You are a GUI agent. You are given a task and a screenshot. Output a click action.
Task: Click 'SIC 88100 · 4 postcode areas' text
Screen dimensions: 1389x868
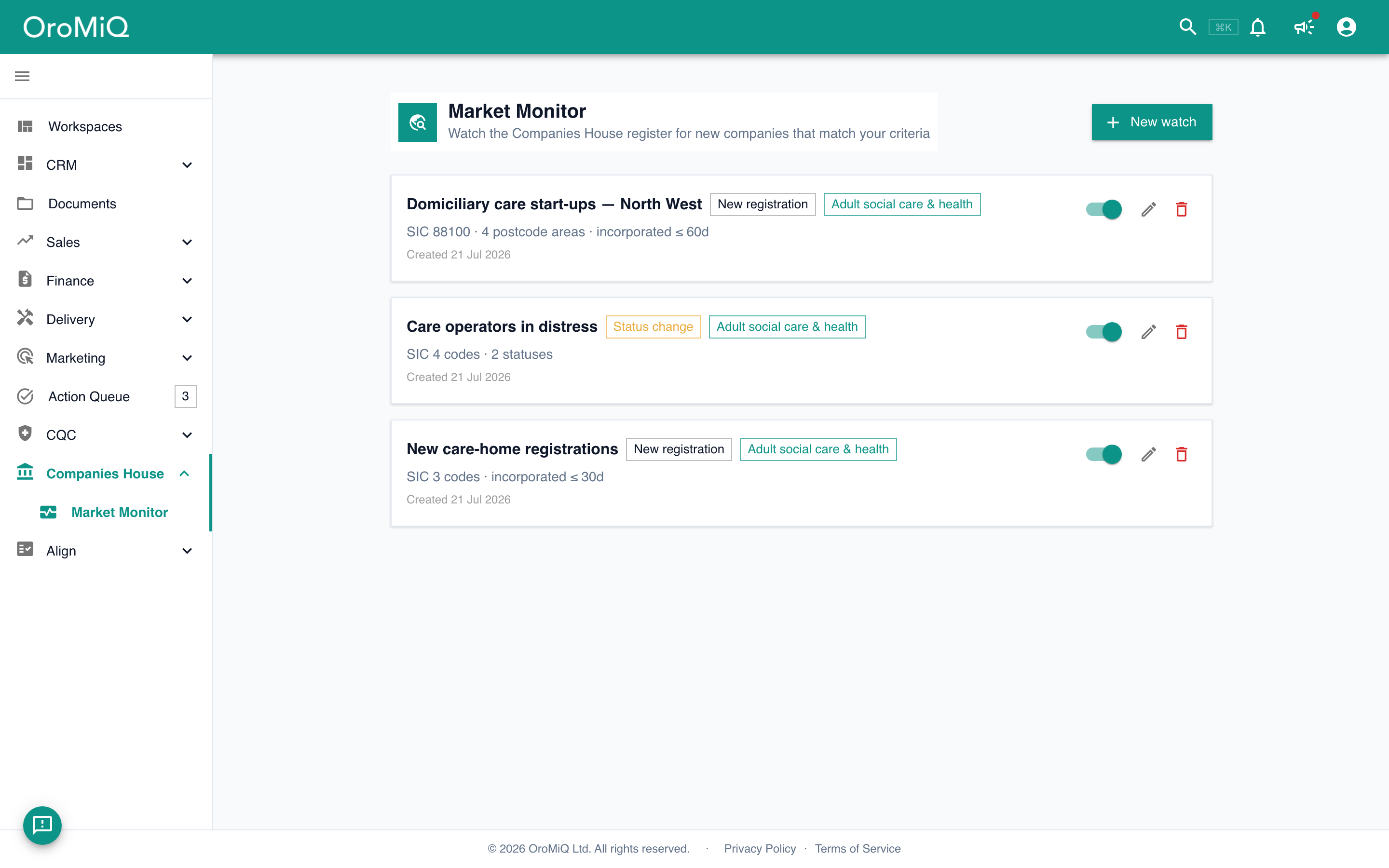click(x=495, y=232)
